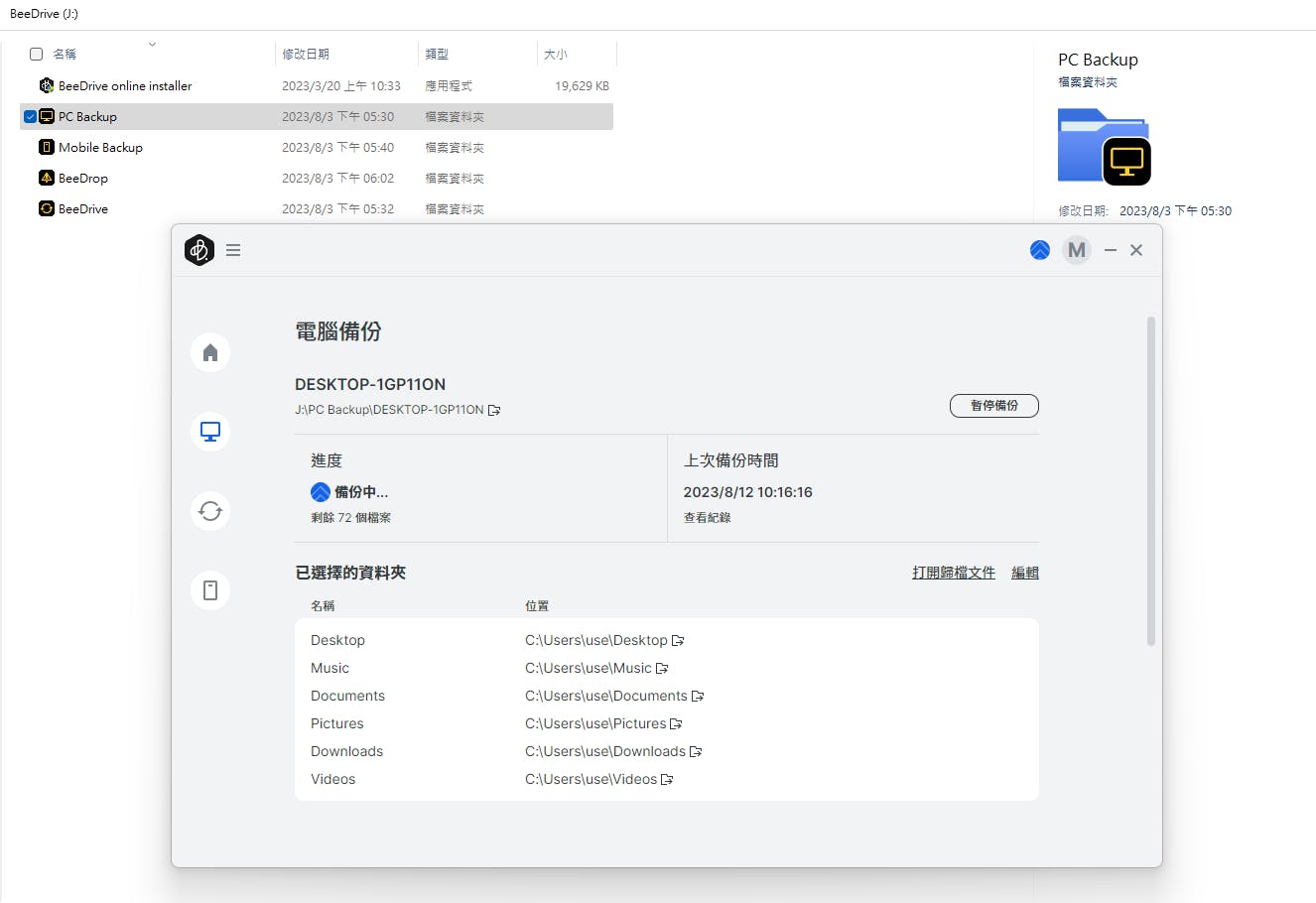Select BeeDrive online installer file name
This screenshot has width=1316, height=903.
125,85
